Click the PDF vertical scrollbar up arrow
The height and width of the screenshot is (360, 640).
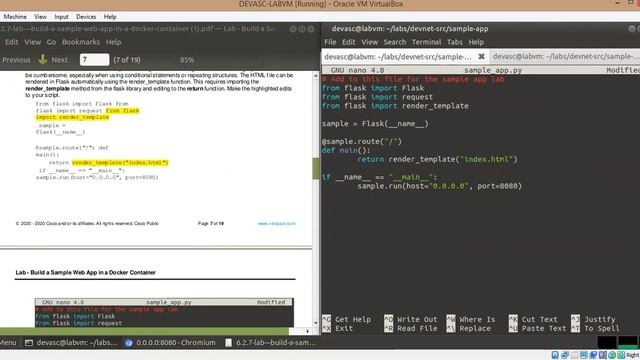point(316,76)
